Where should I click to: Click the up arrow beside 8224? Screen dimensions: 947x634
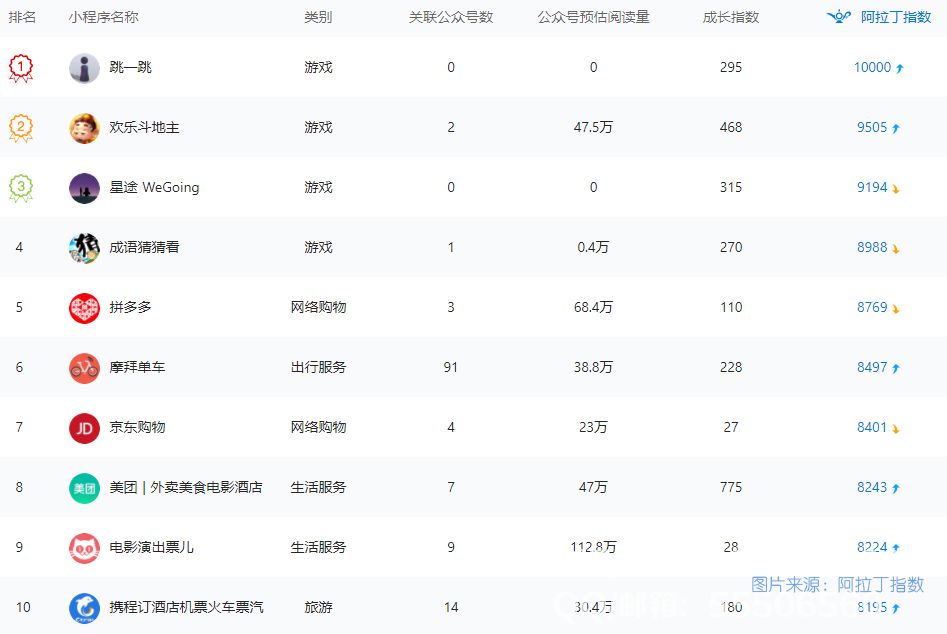(x=896, y=548)
